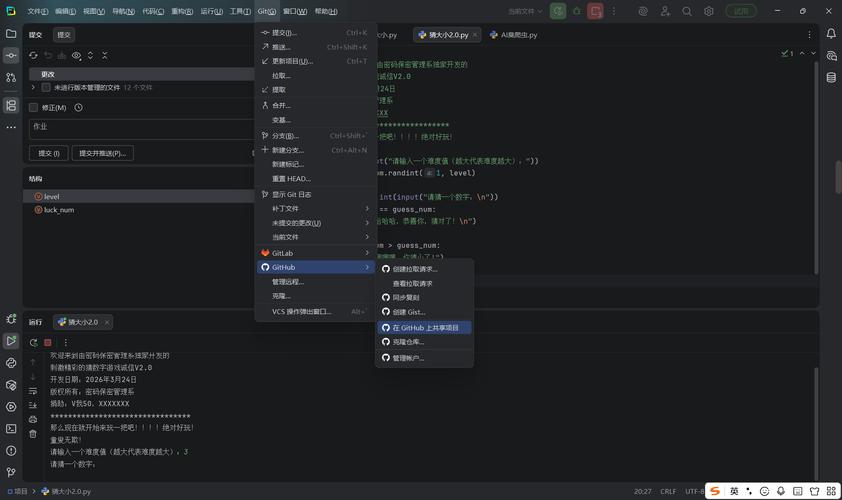Switch to the 猜大小2.0.py editor tab
This screenshot has height=500, width=842.
pyautogui.click(x=448, y=35)
